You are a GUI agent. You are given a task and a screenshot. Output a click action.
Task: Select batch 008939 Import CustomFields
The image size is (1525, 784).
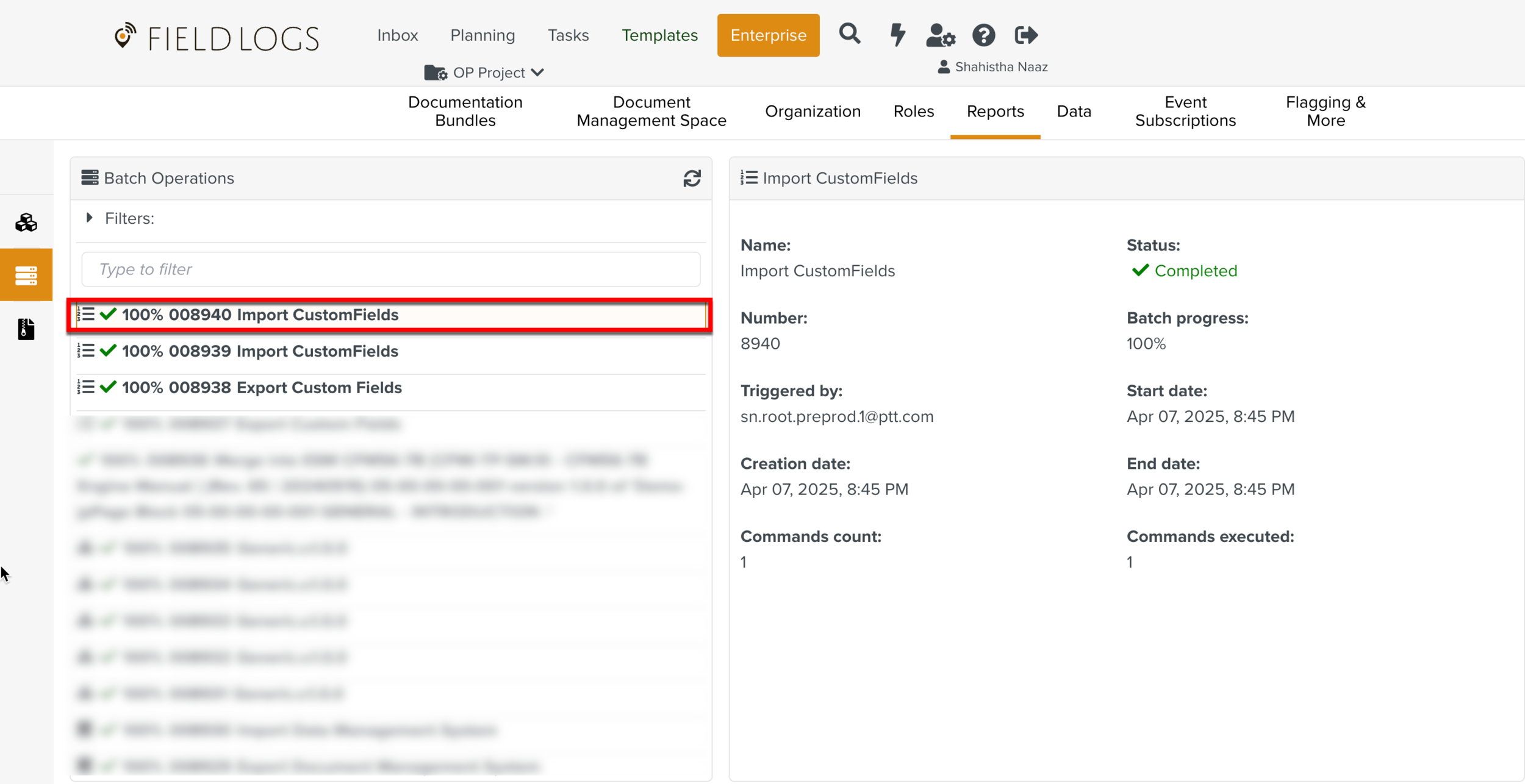[260, 351]
